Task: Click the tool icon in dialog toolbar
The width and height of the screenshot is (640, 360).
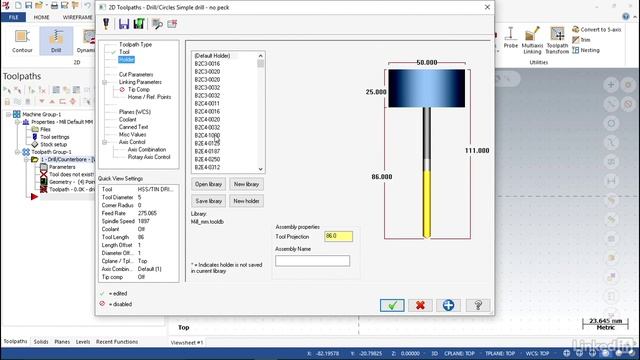Action: 106,24
